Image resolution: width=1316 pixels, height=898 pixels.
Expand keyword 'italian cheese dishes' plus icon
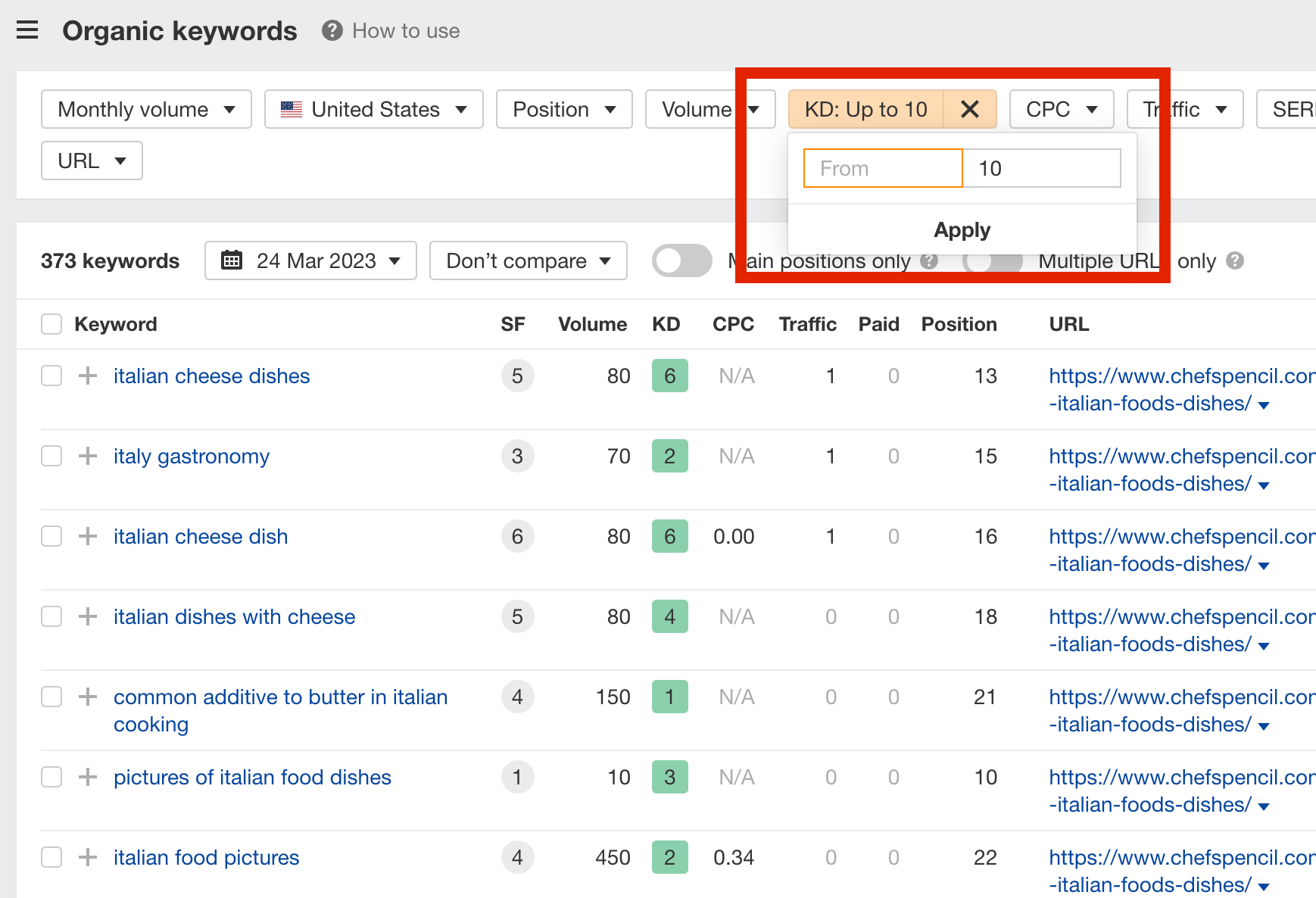(x=88, y=376)
